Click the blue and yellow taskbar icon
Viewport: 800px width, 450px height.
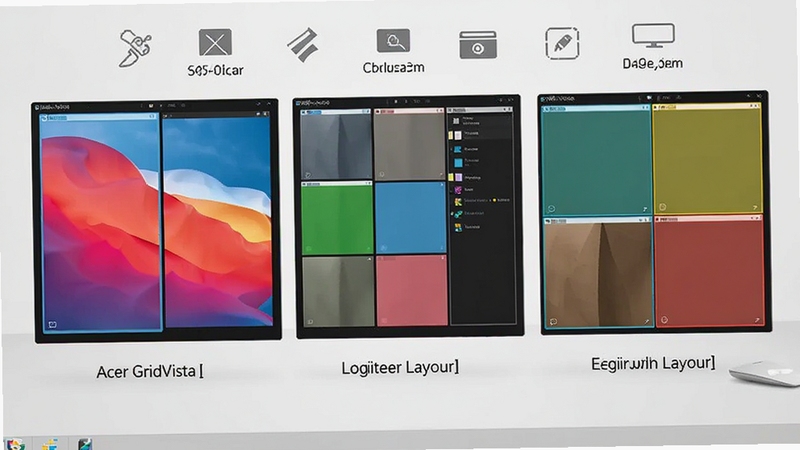point(49,444)
